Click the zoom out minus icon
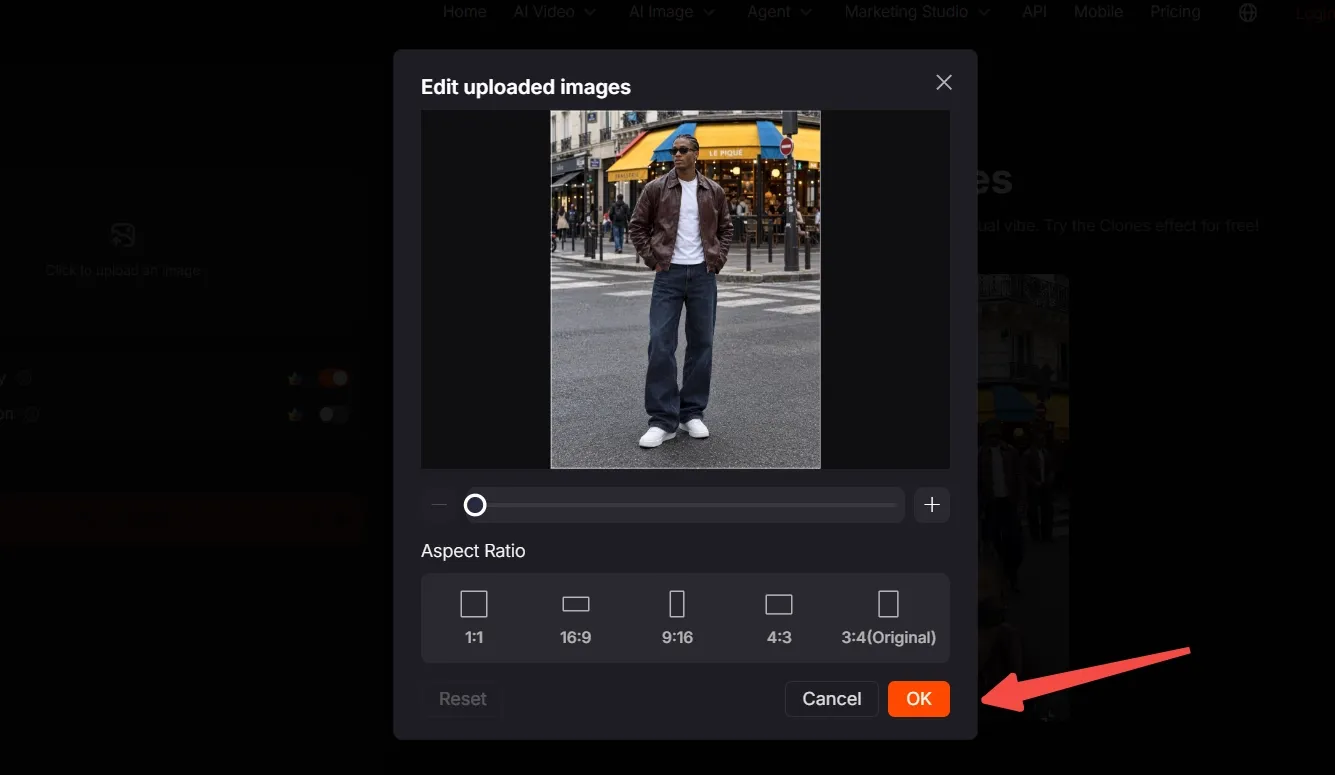 439,505
